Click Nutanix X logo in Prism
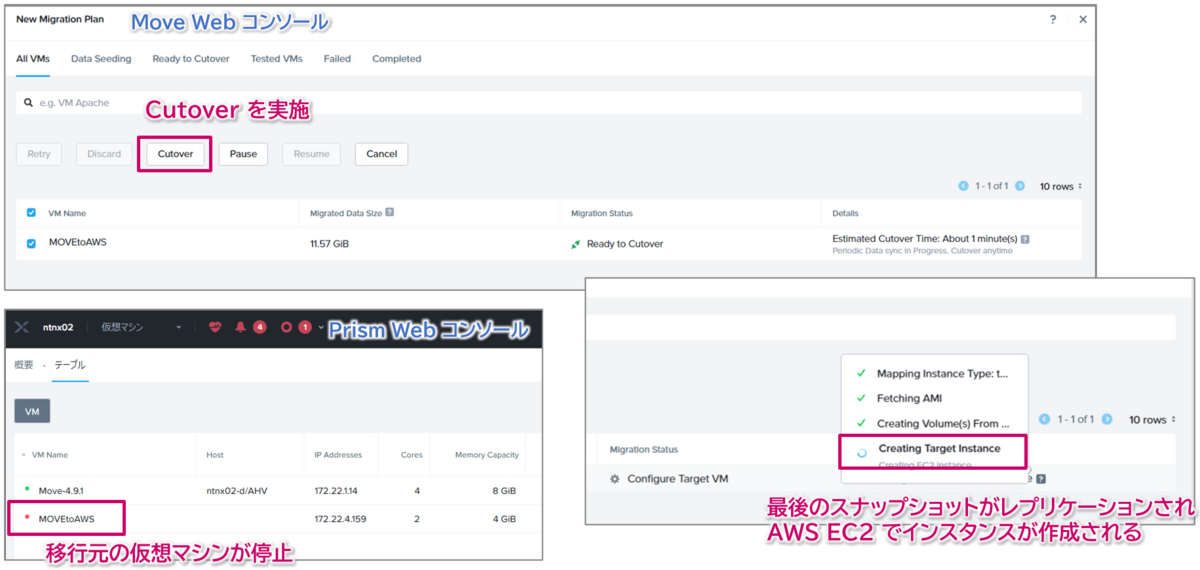Screen dimensions: 1200x570 click(24, 327)
